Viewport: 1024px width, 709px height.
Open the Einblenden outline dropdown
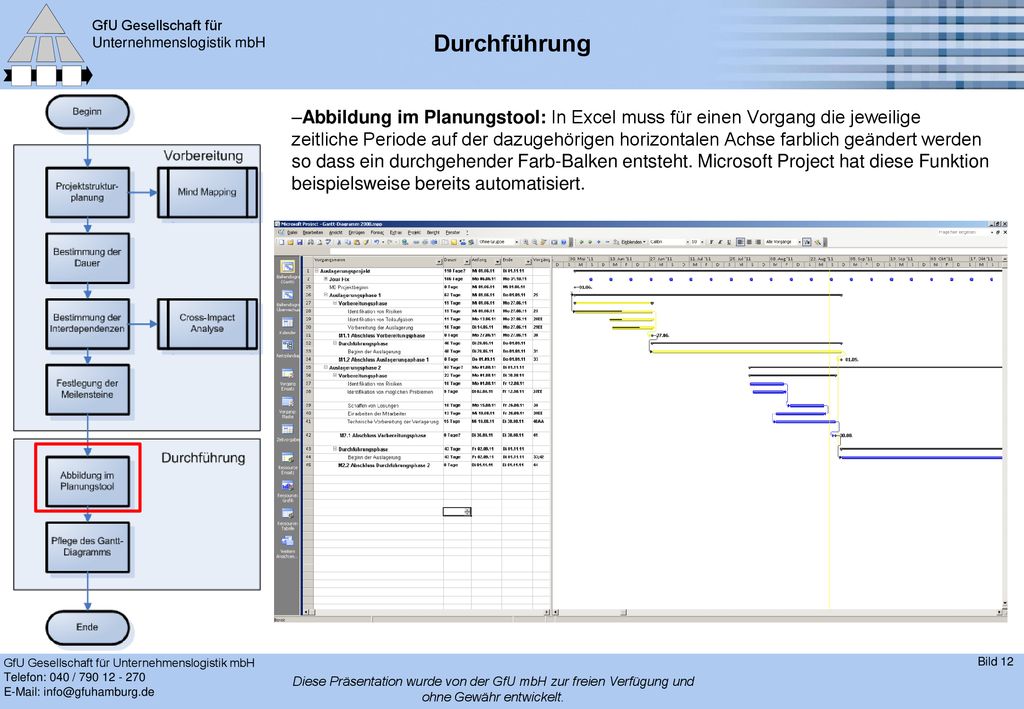coord(632,242)
